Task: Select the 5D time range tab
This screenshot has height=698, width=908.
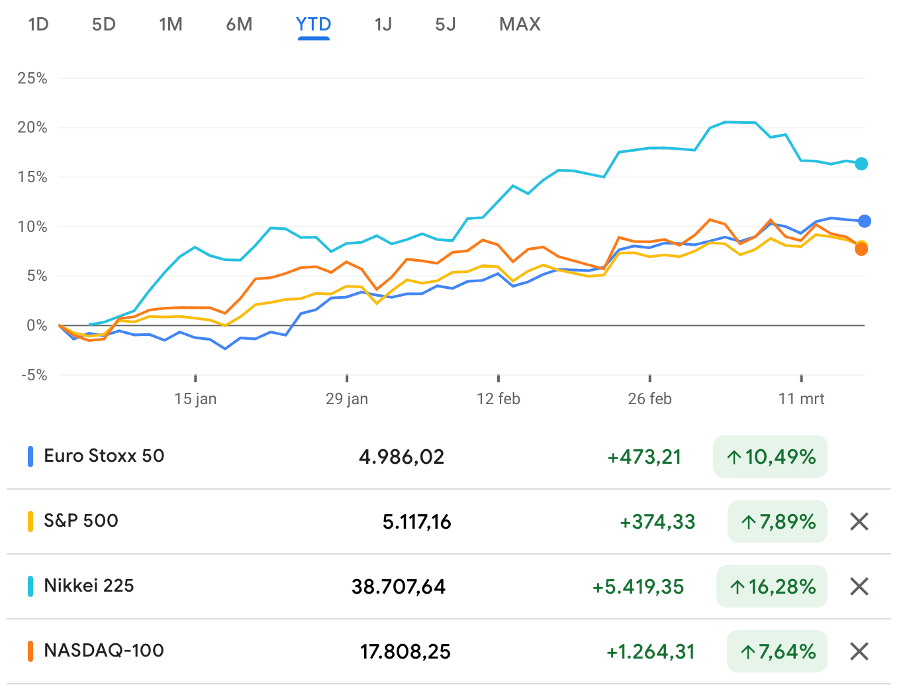Action: point(104,24)
